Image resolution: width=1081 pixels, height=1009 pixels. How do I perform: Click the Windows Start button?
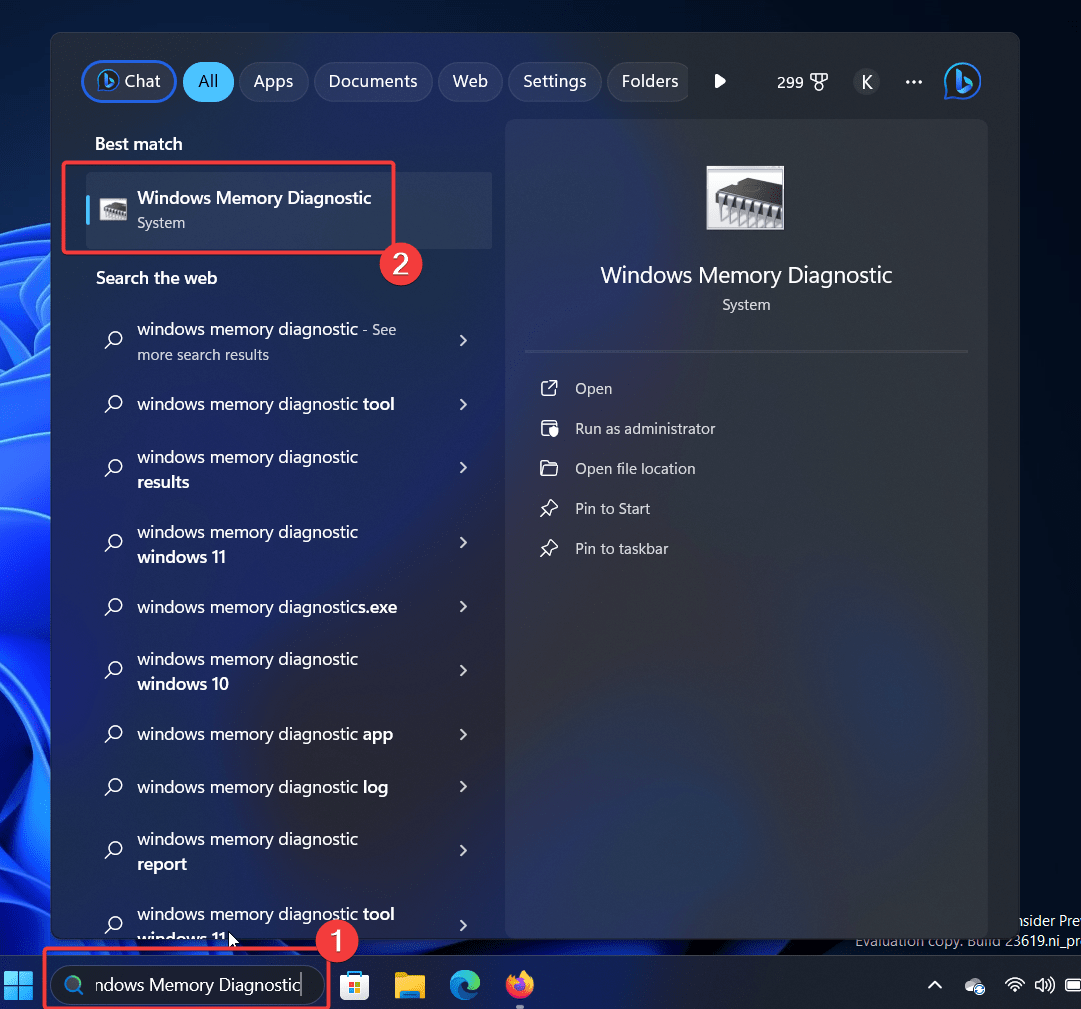click(18, 985)
